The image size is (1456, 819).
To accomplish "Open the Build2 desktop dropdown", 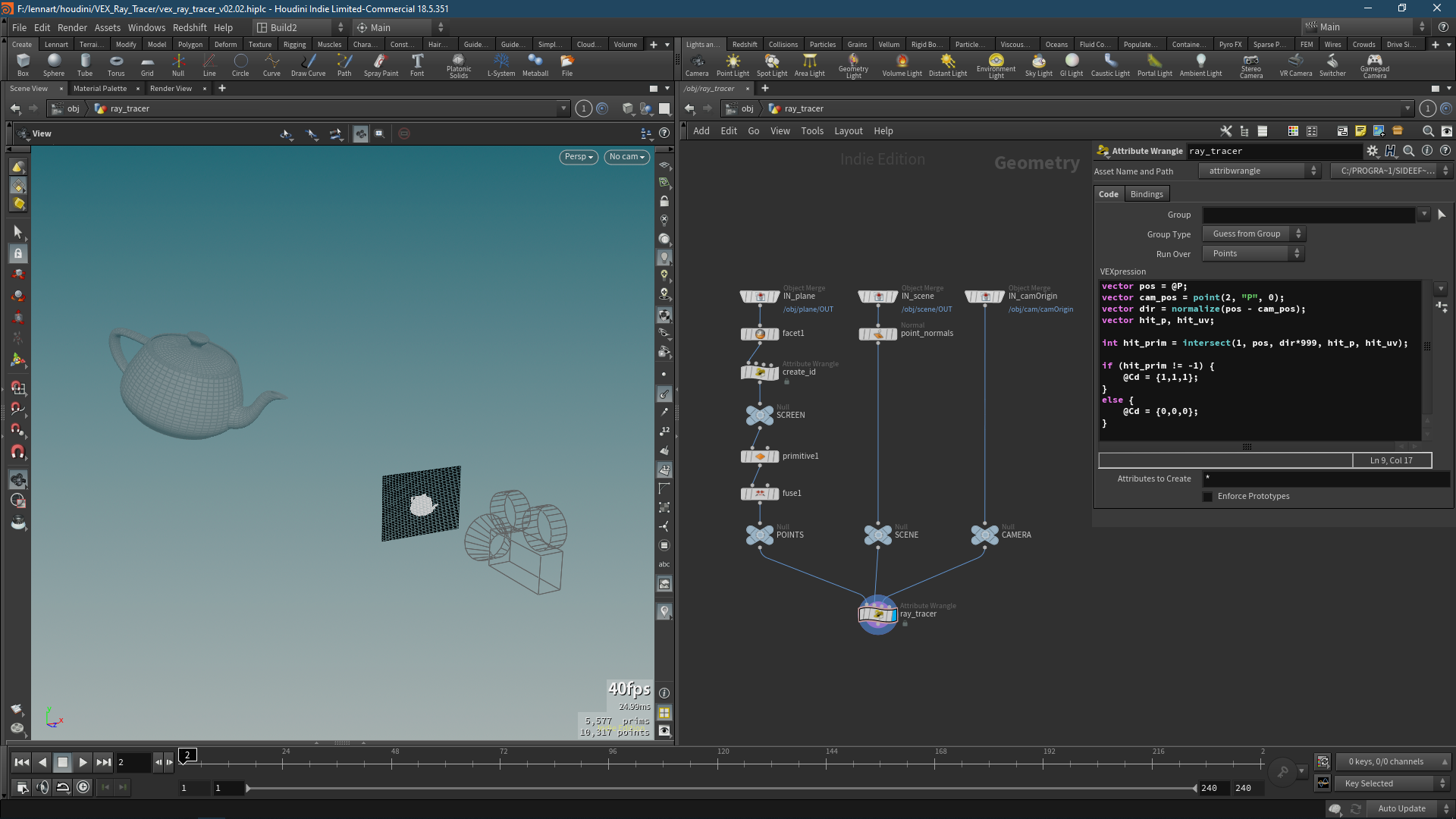I will point(300,27).
